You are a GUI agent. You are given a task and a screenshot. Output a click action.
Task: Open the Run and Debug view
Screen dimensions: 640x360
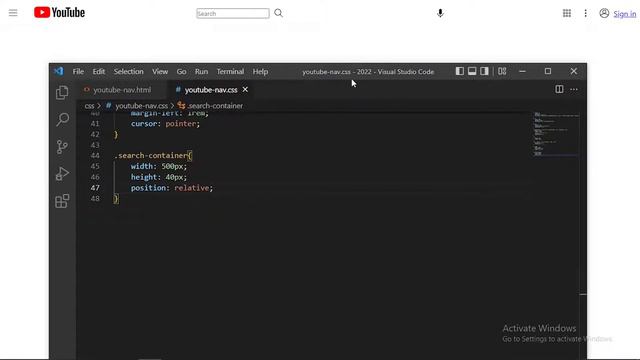click(x=62, y=173)
